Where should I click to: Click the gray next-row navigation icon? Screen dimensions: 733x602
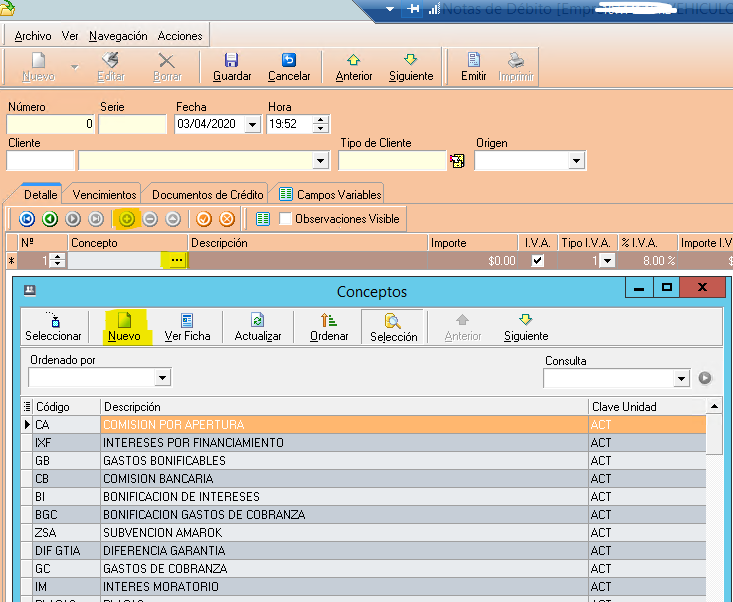(x=73, y=219)
